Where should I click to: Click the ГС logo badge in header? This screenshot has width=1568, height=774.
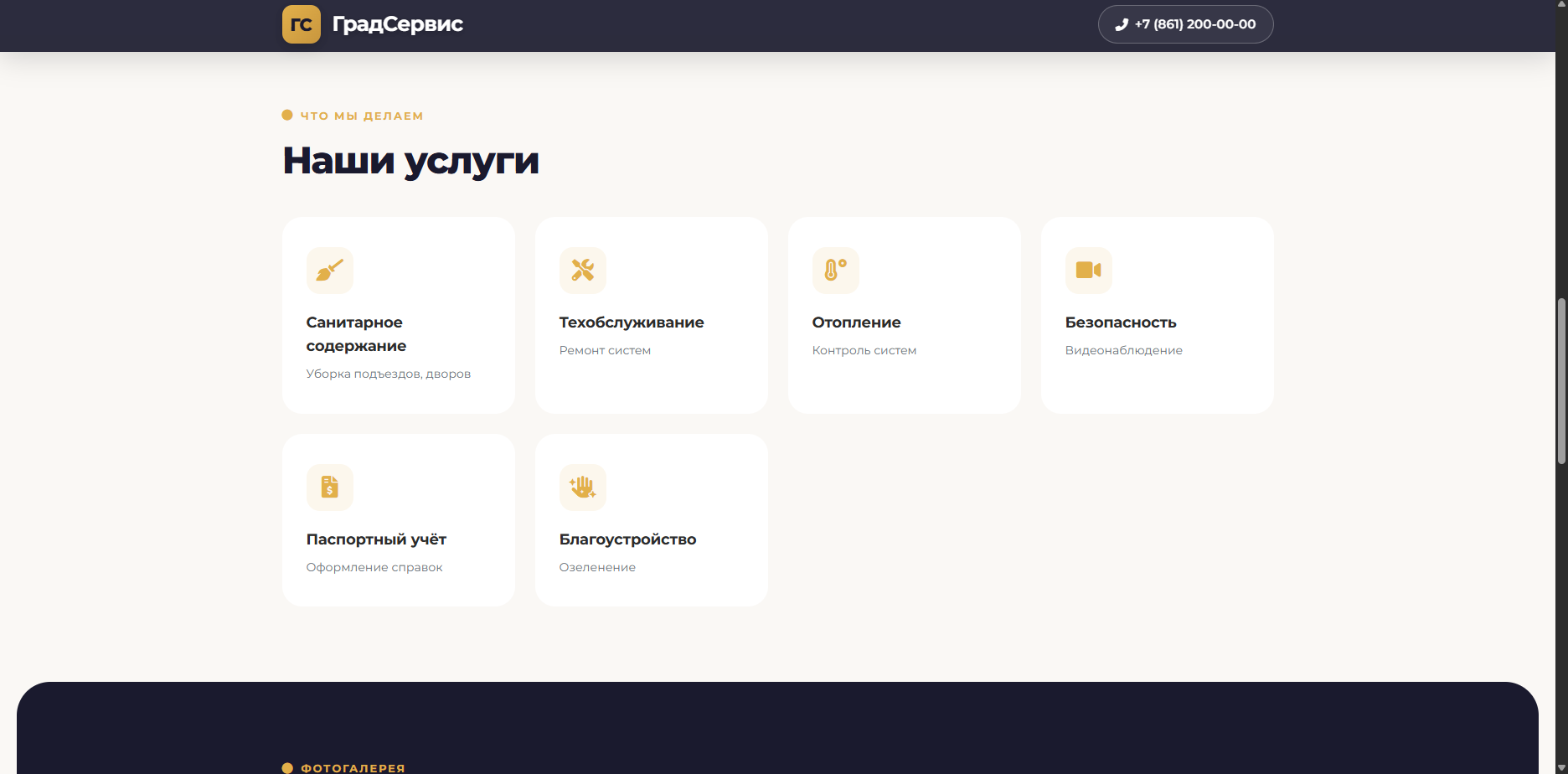[x=302, y=24]
